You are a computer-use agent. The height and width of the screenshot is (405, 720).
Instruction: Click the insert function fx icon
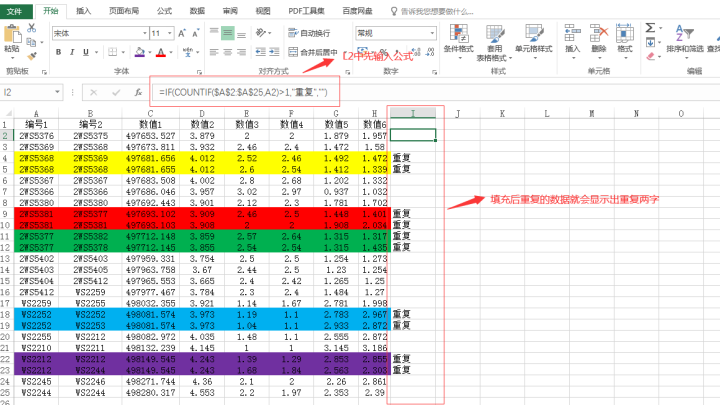point(138,92)
